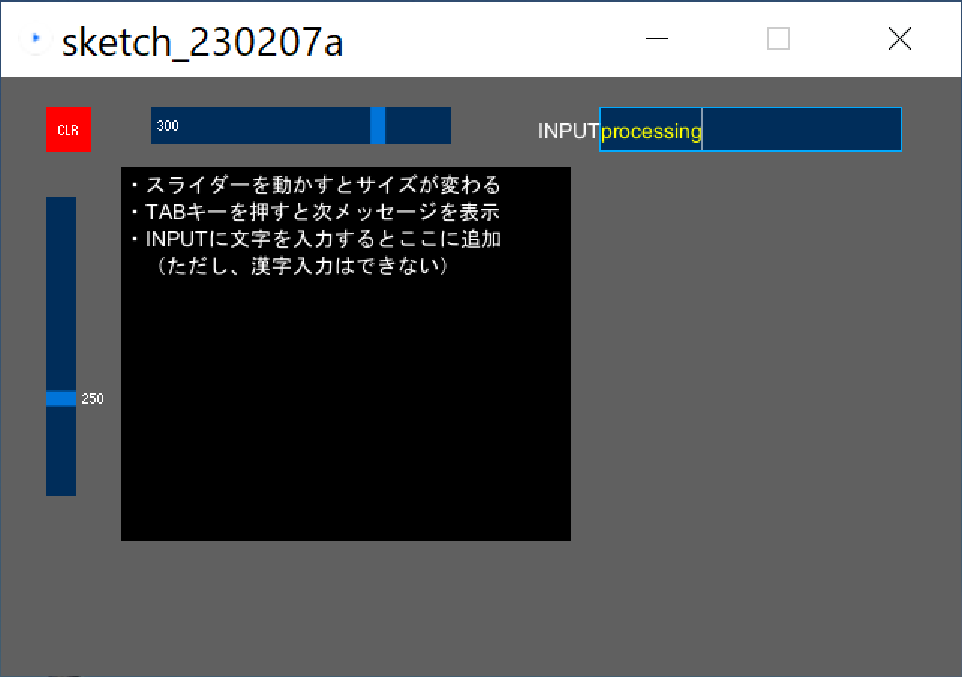Viewport: 963px width, 678px height.
Task: Close the sketch_230207a window
Action: pos(900,39)
